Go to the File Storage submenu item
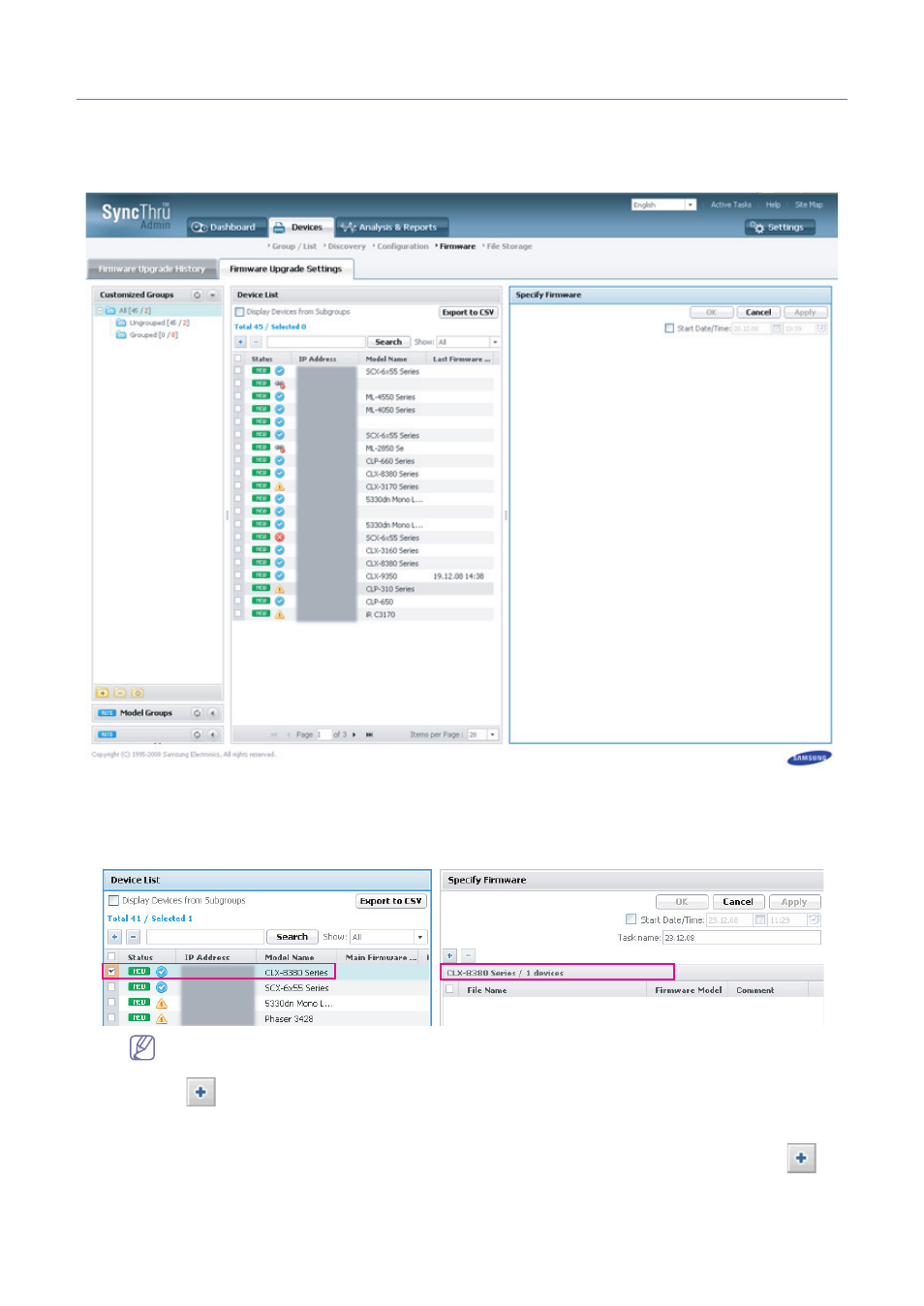This screenshot has width=924, height=1306. (x=508, y=246)
